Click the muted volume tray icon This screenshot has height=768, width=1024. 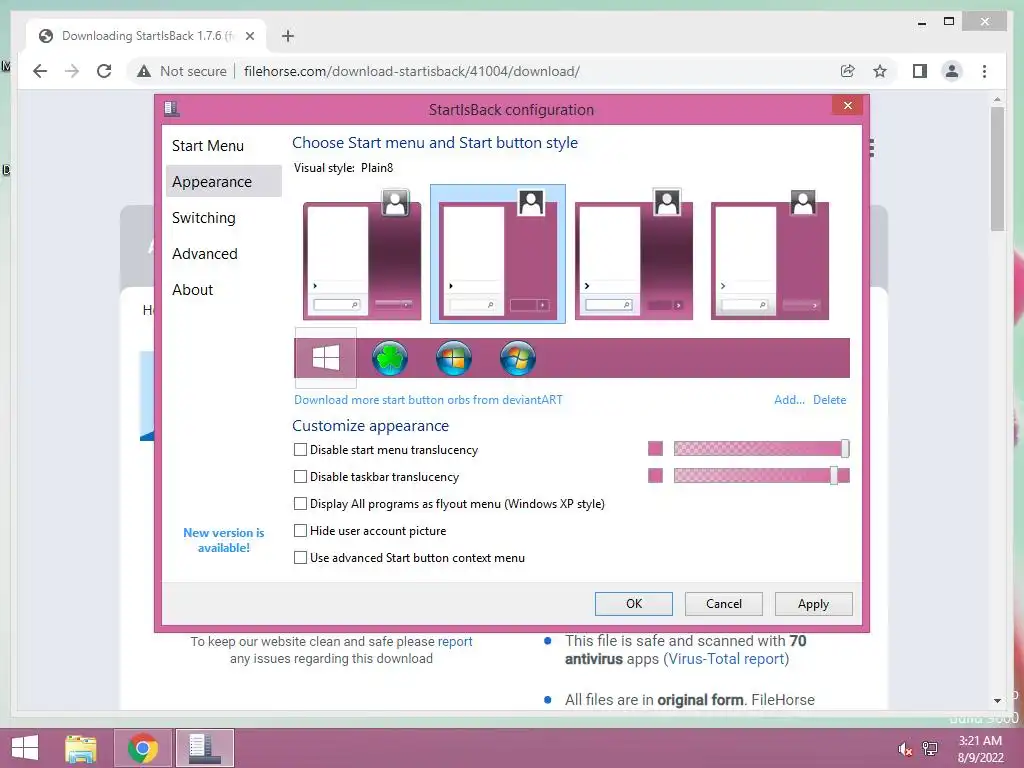(905, 749)
